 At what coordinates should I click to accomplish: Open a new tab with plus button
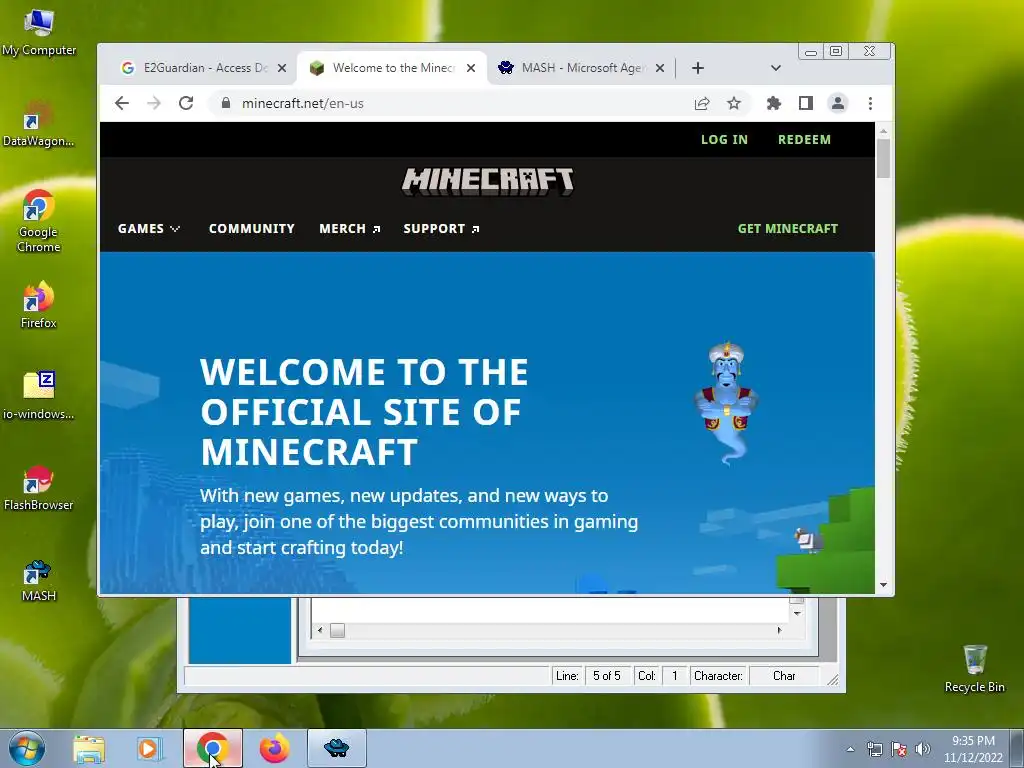697,68
